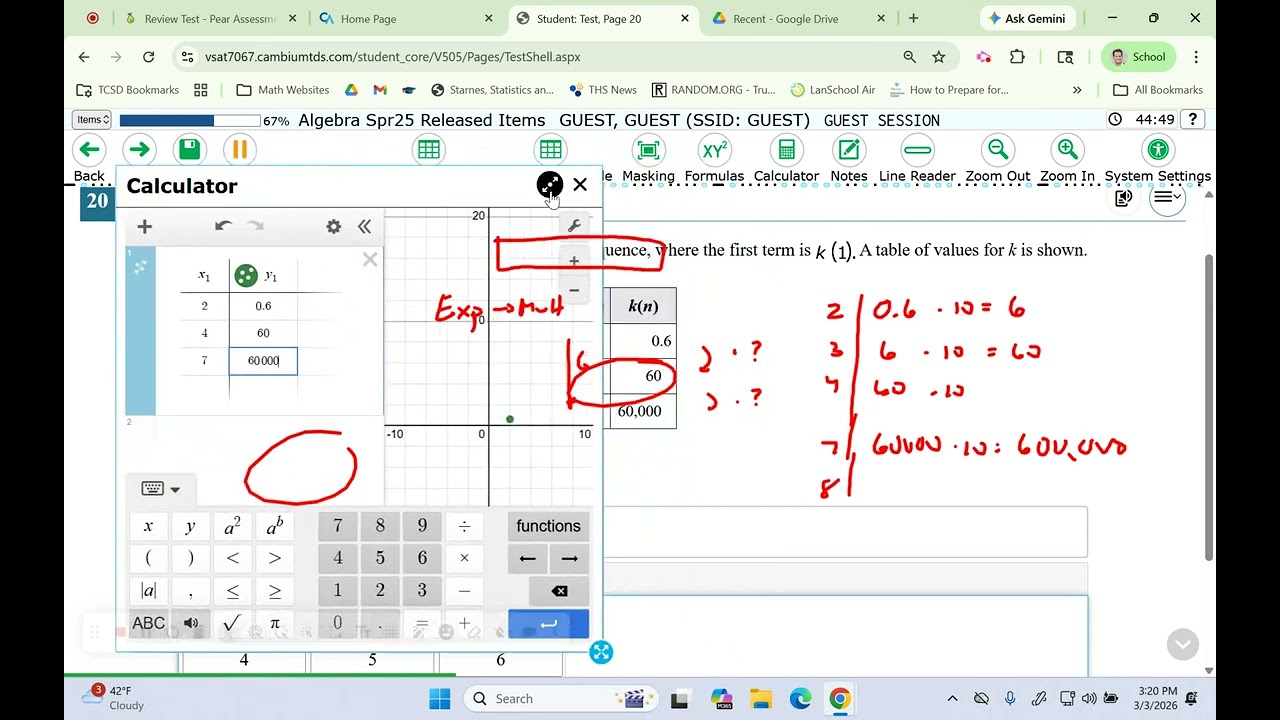Screen dimensions: 1280x720
Task: Switch to Recent Google Drive tab
Action: pyautogui.click(x=800, y=18)
